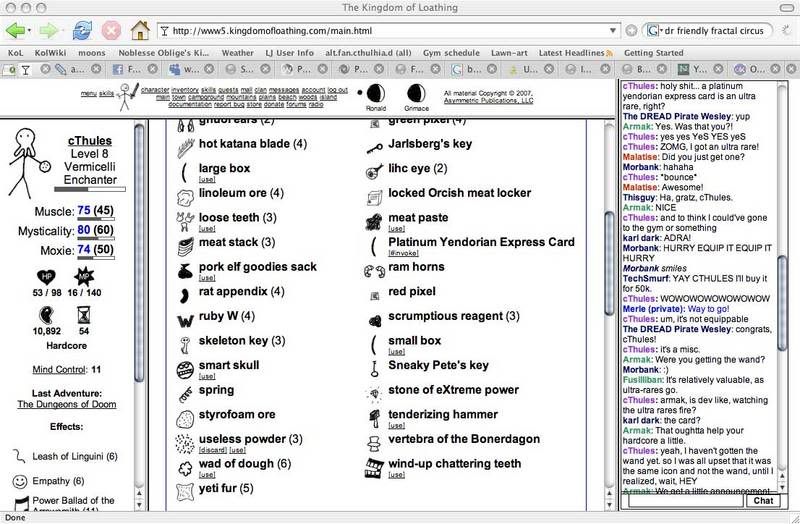Viewport: 800px width, 524px height.
Task: Click the Ronald moon phase icon
Action: [x=376, y=93]
